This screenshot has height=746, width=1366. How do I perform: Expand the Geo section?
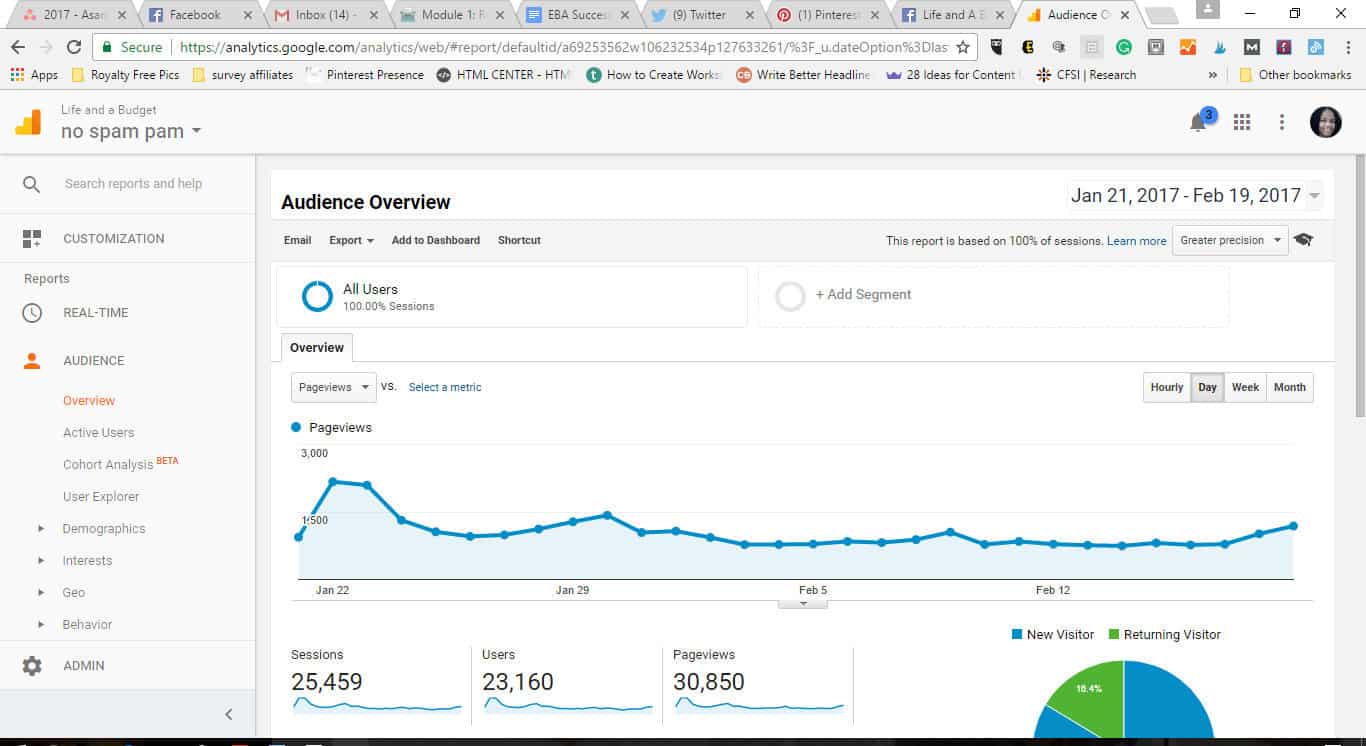[x=41, y=593]
